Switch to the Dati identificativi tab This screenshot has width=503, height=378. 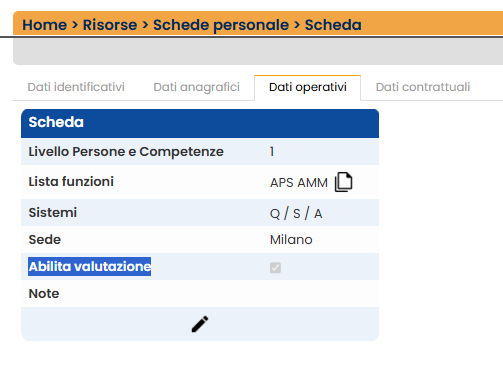point(76,87)
